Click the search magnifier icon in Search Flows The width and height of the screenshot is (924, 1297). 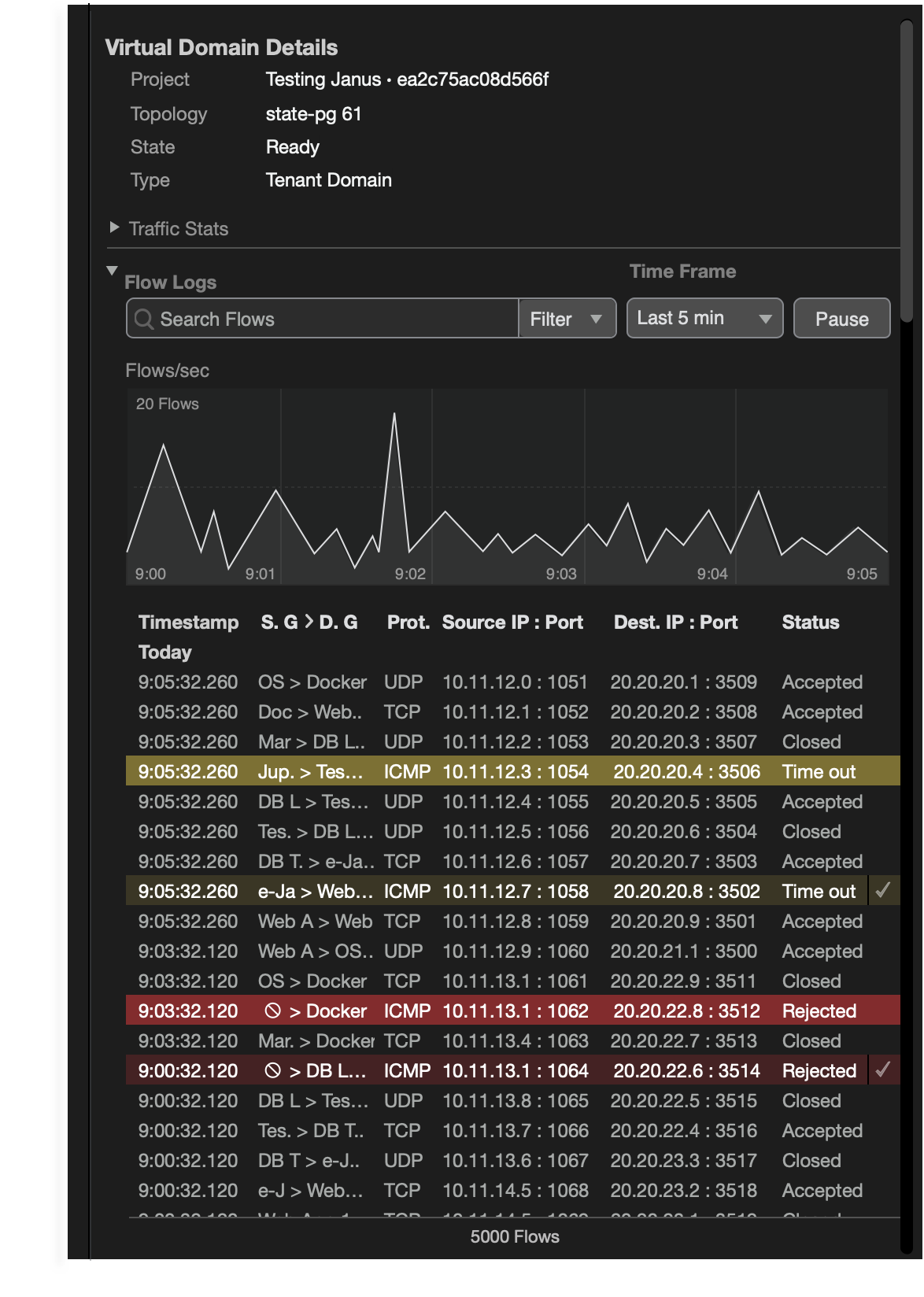(144, 319)
